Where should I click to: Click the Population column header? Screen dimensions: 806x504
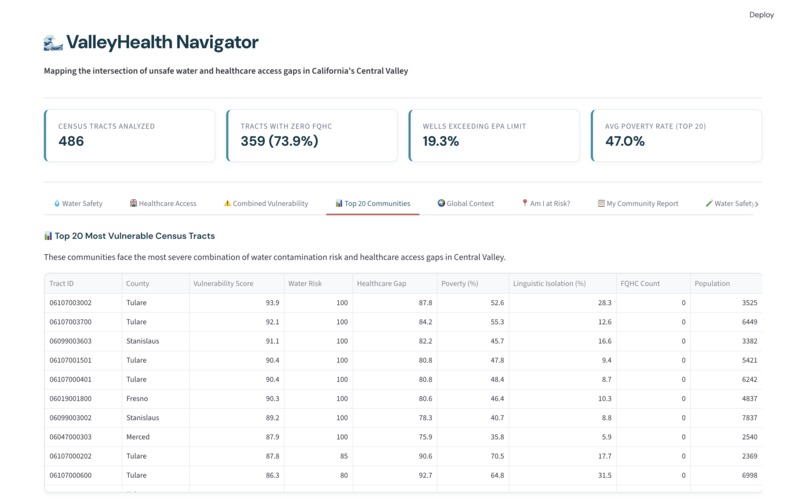(x=726, y=283)
